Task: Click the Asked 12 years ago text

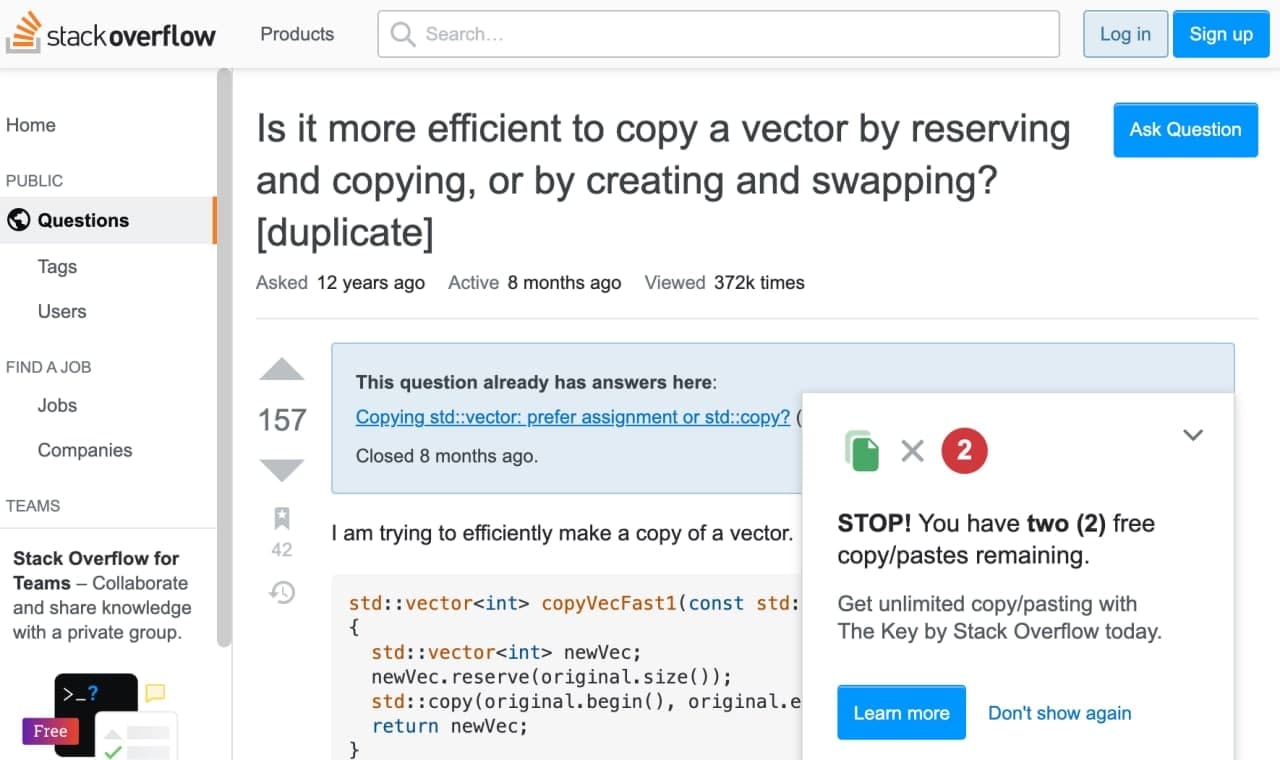Action: [x=340, y=283]
